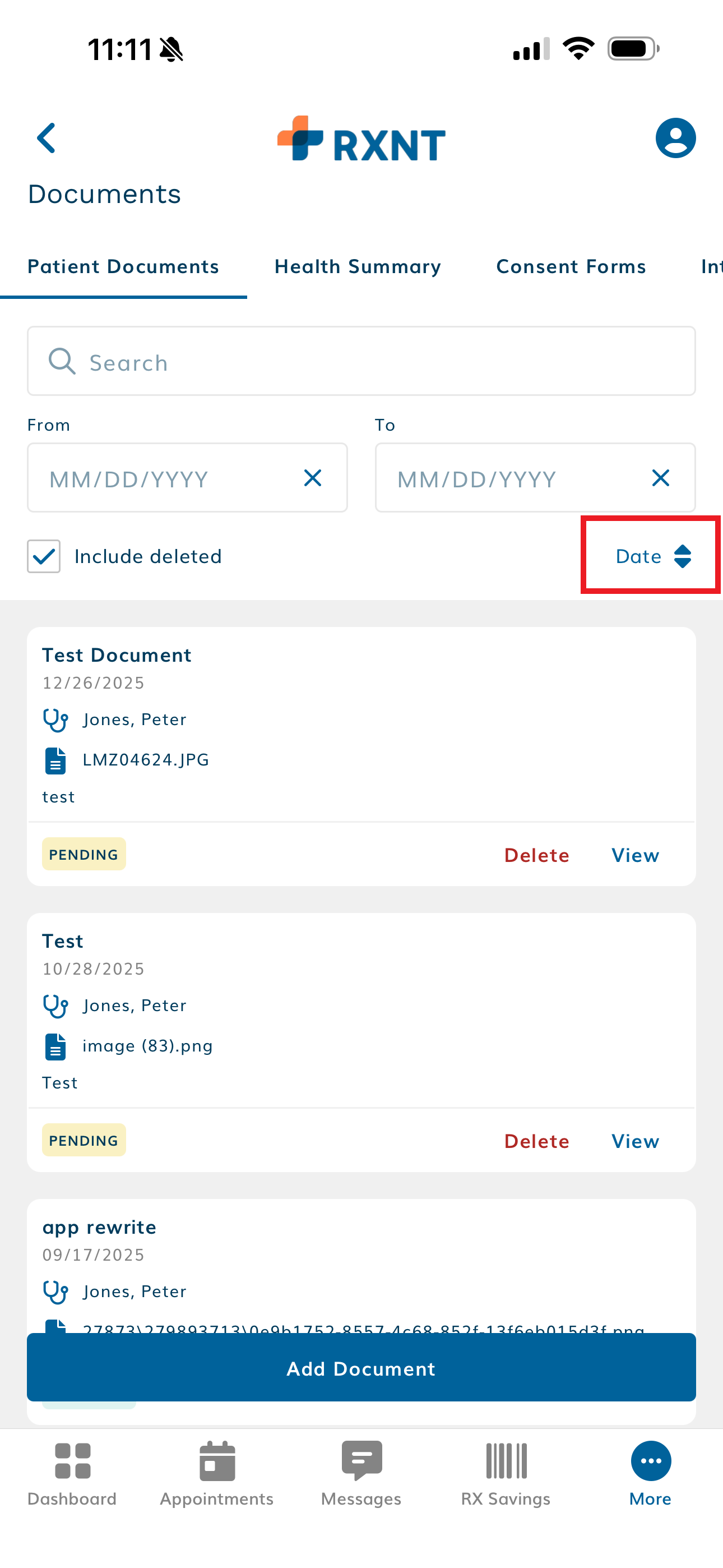723x1568 pixels.
Task: Tap the back arrow icon
Action: (x=47, y=138)
